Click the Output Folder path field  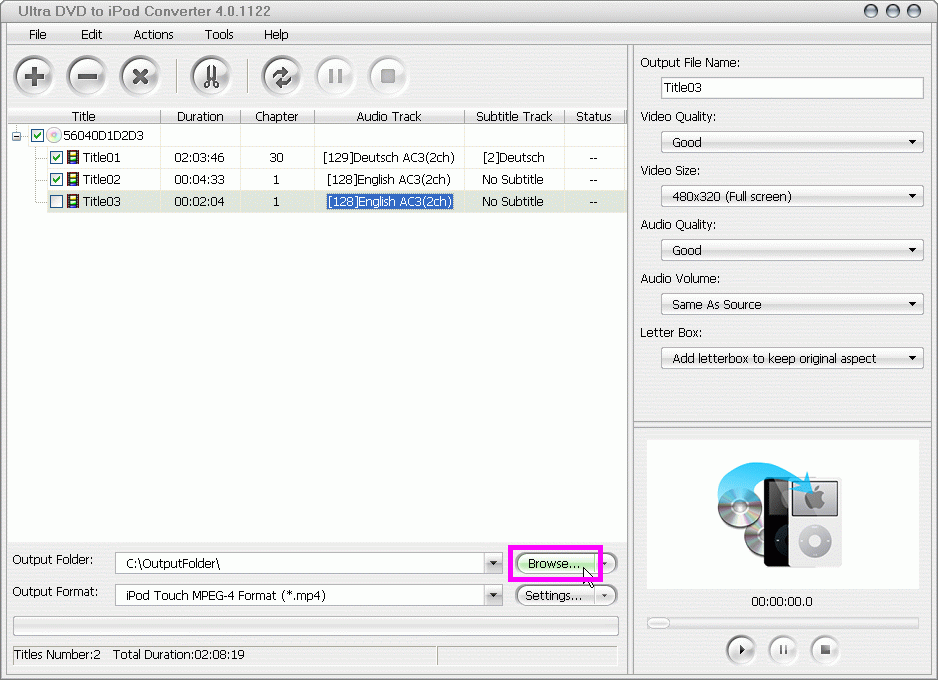coord(300,563)
